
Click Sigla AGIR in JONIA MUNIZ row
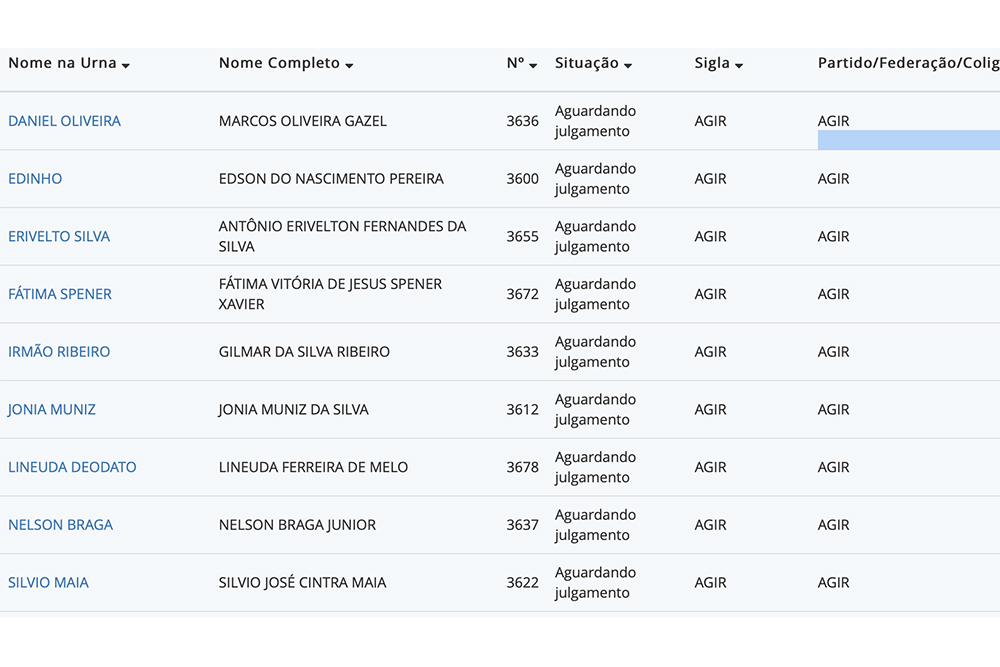pyautogui.click(x=710, y=409)
